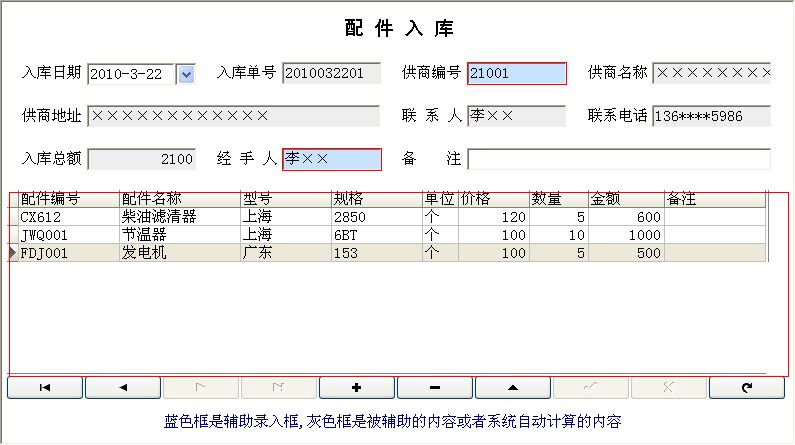
Task: Click the 备注 text field
Action: (x=618, y=159)
